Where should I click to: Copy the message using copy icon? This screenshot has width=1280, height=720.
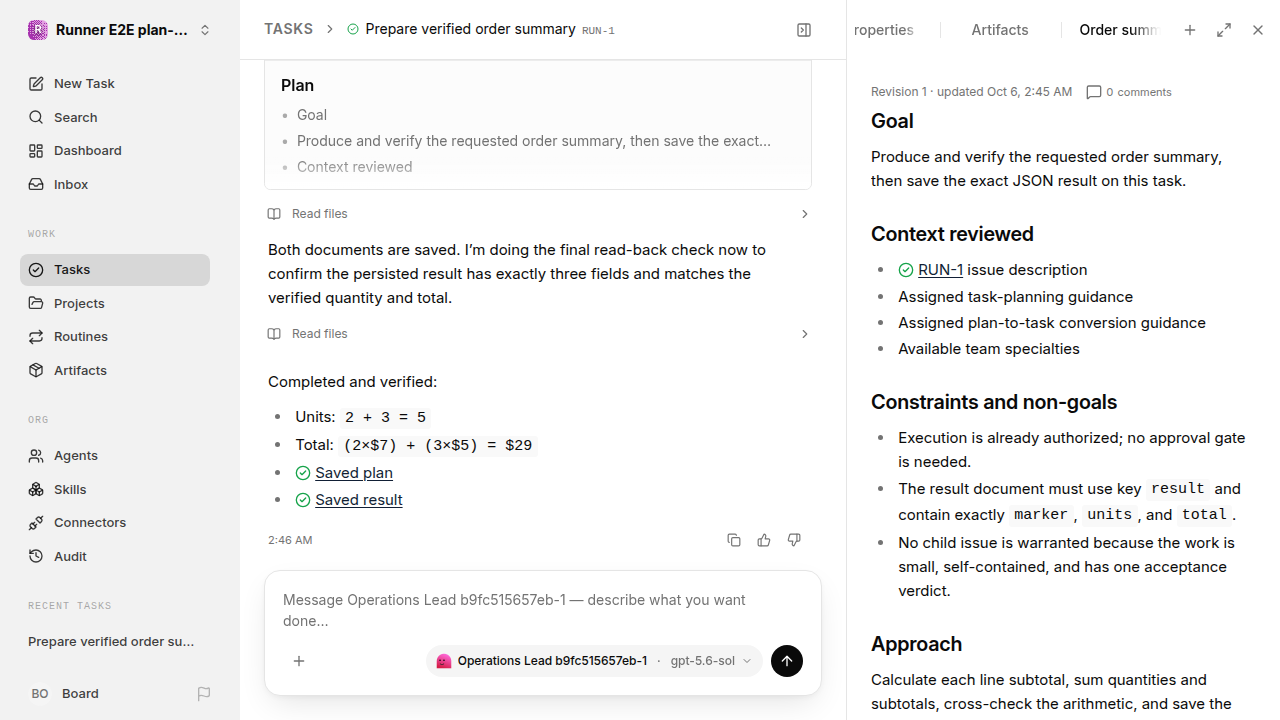[x=734, y=540]
